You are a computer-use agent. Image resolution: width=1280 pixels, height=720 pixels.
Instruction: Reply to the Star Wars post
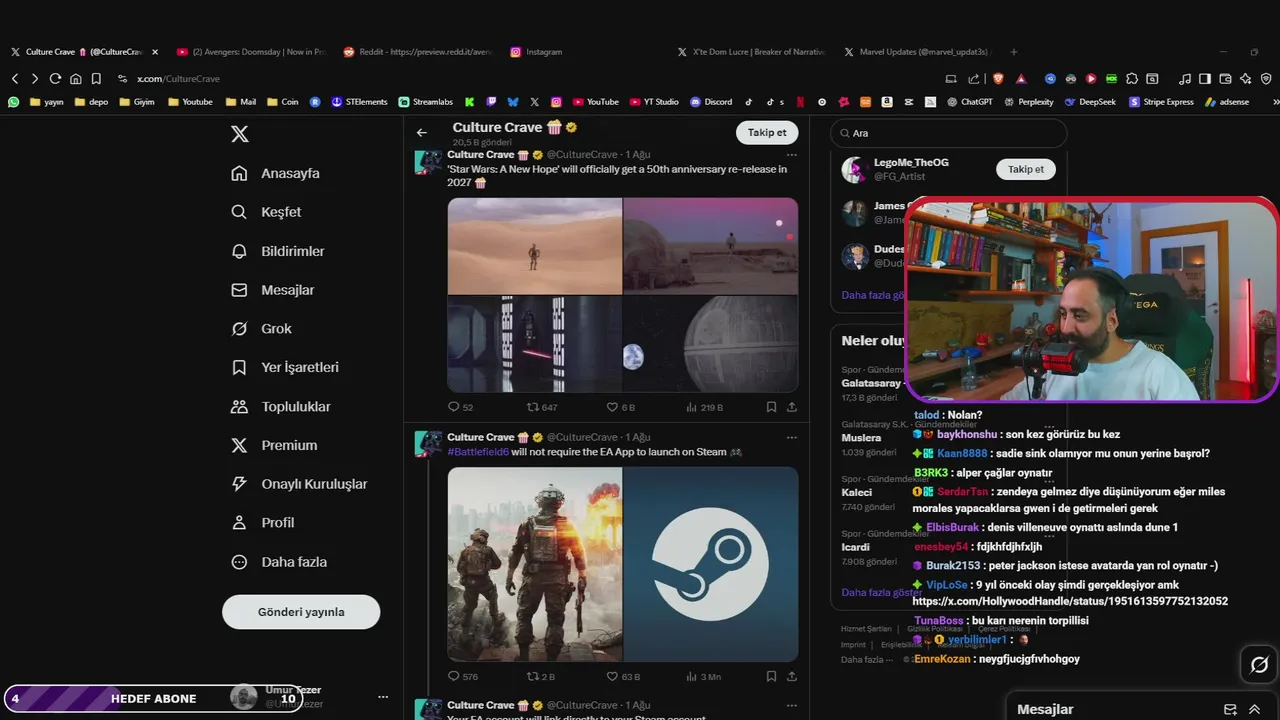460,407
